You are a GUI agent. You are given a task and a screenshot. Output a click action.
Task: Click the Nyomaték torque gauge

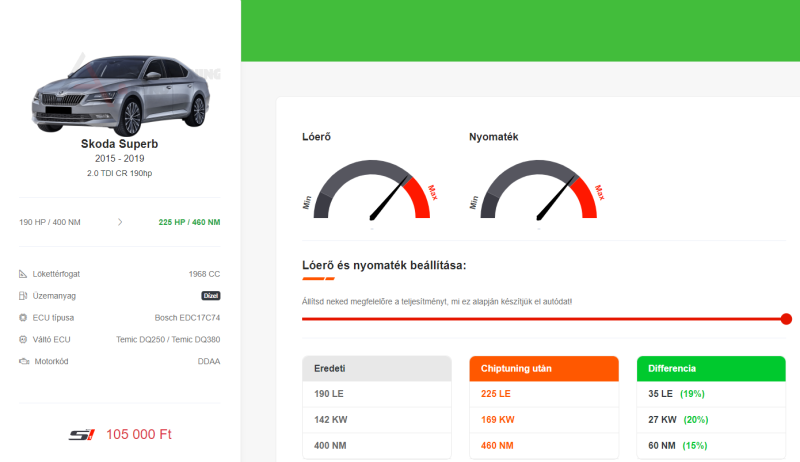(x=539, y=190)
